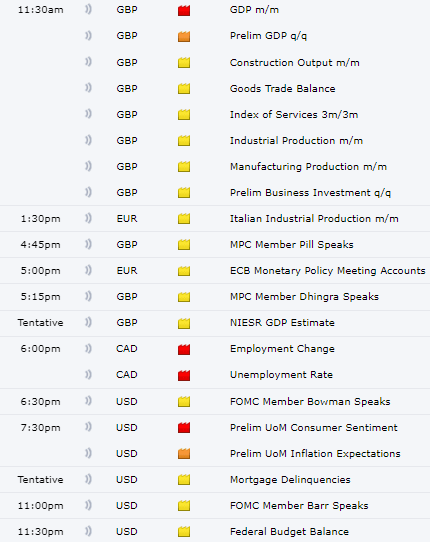Open the Prelim GDP q/q event
Viewport: 430px width, 542px height.
coord(269,36)
